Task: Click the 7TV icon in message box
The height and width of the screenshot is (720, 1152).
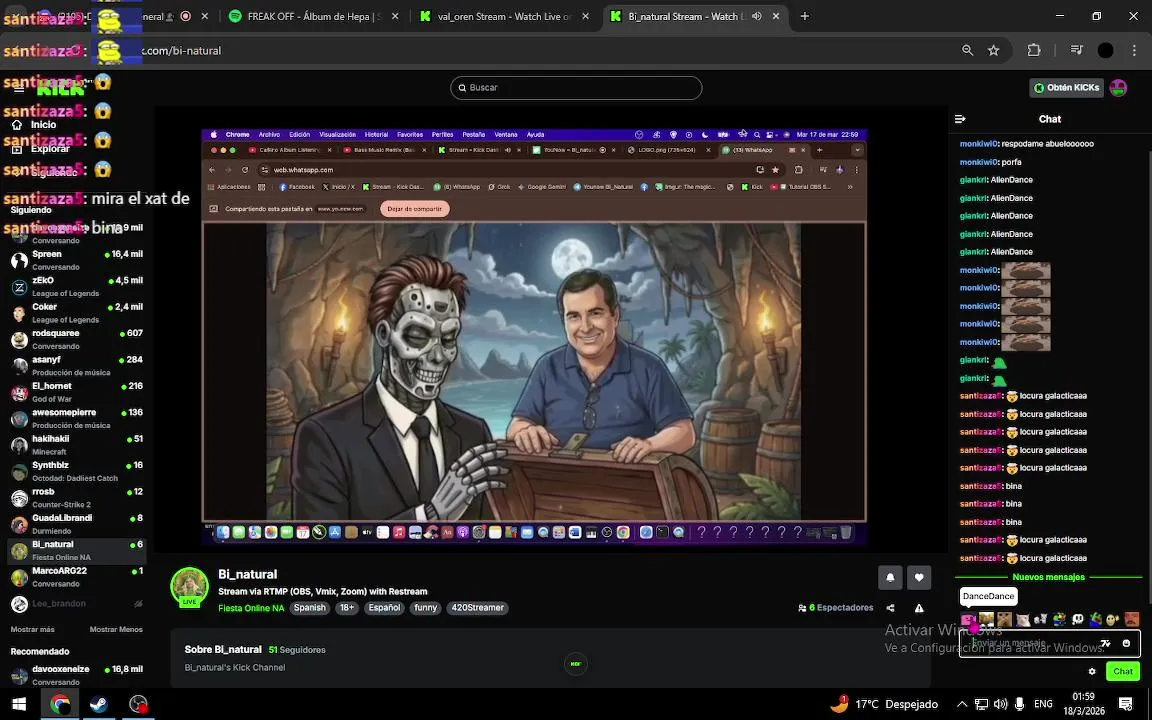Action: coord(1105,644)
